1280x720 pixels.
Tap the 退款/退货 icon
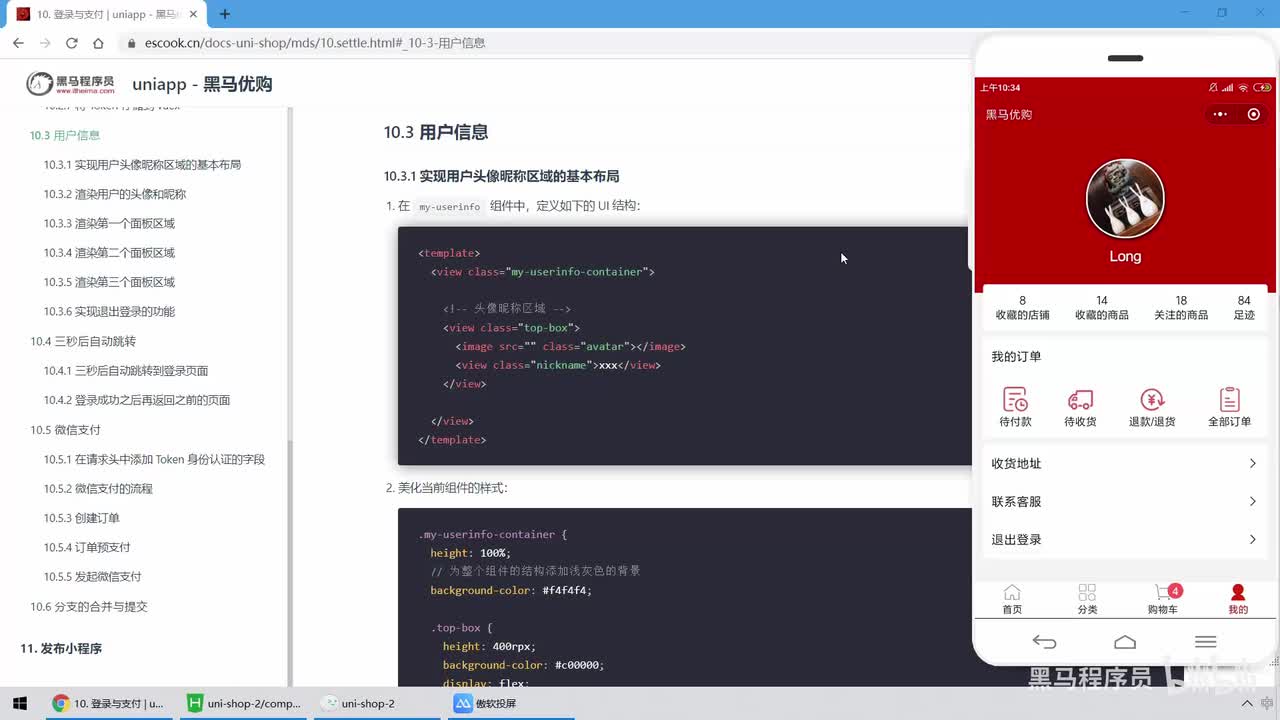1152,400
